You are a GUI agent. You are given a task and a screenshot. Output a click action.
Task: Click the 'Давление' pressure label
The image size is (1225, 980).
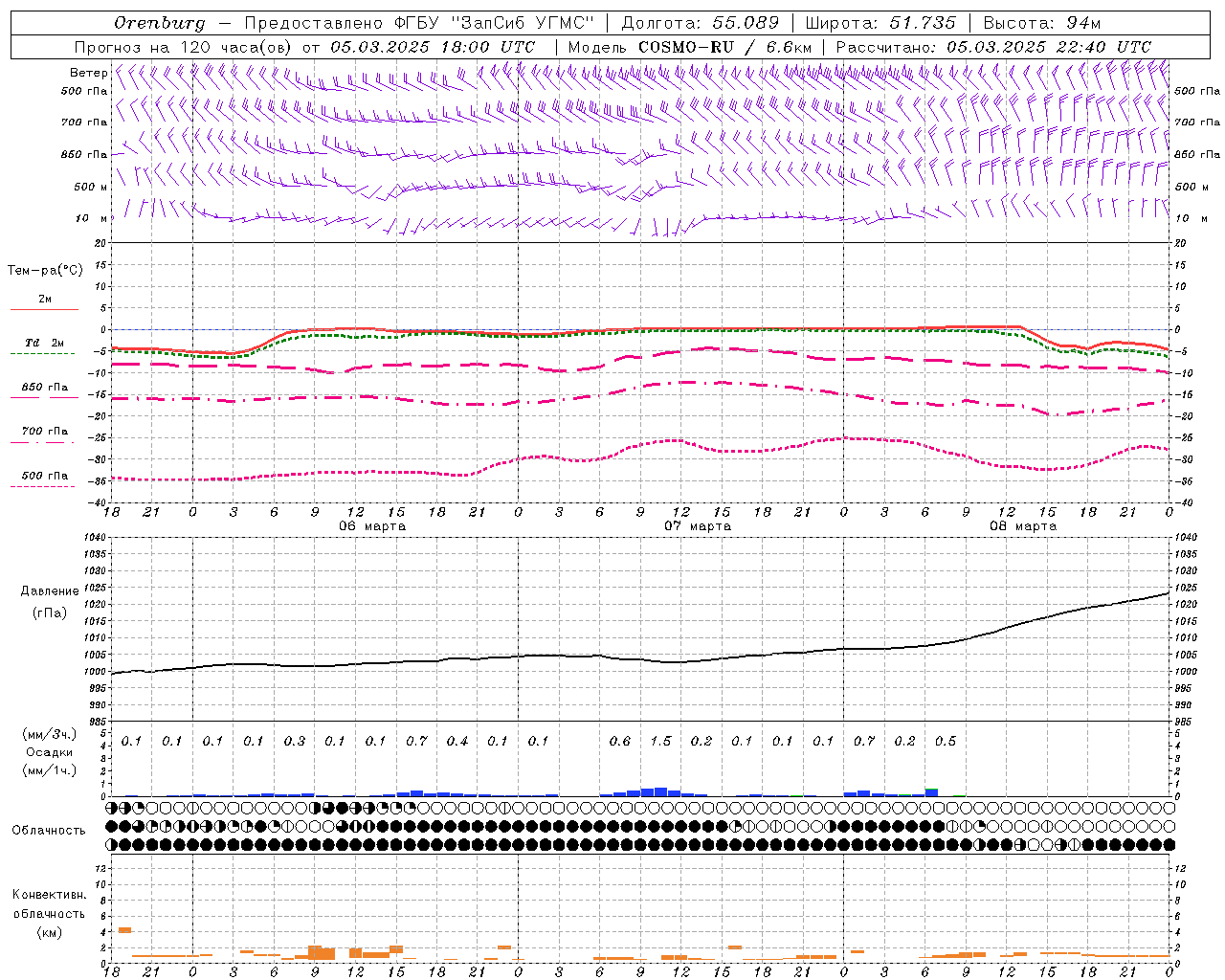point(50,591)
